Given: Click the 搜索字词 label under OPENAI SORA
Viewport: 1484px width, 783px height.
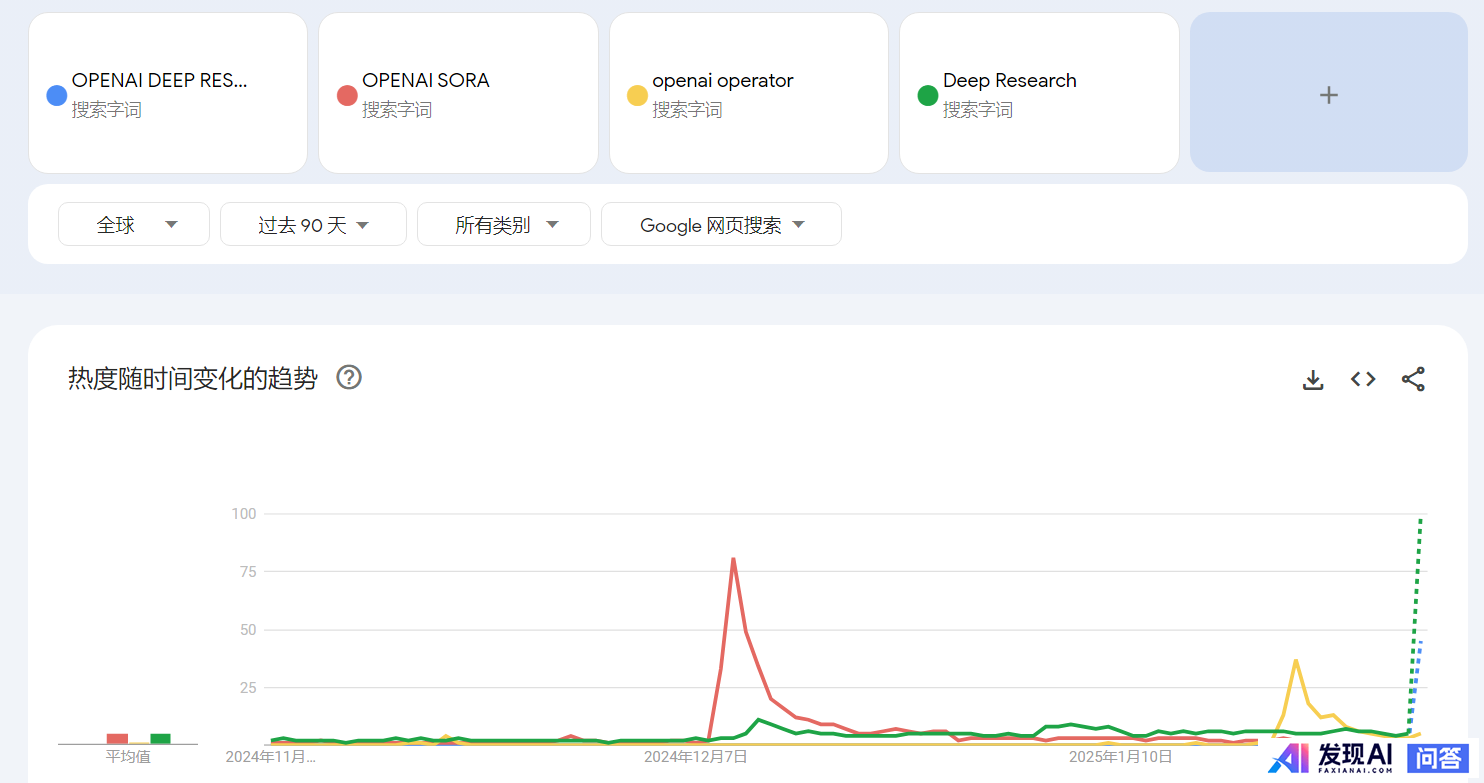Looking at the screenshot, I should 397,110.
